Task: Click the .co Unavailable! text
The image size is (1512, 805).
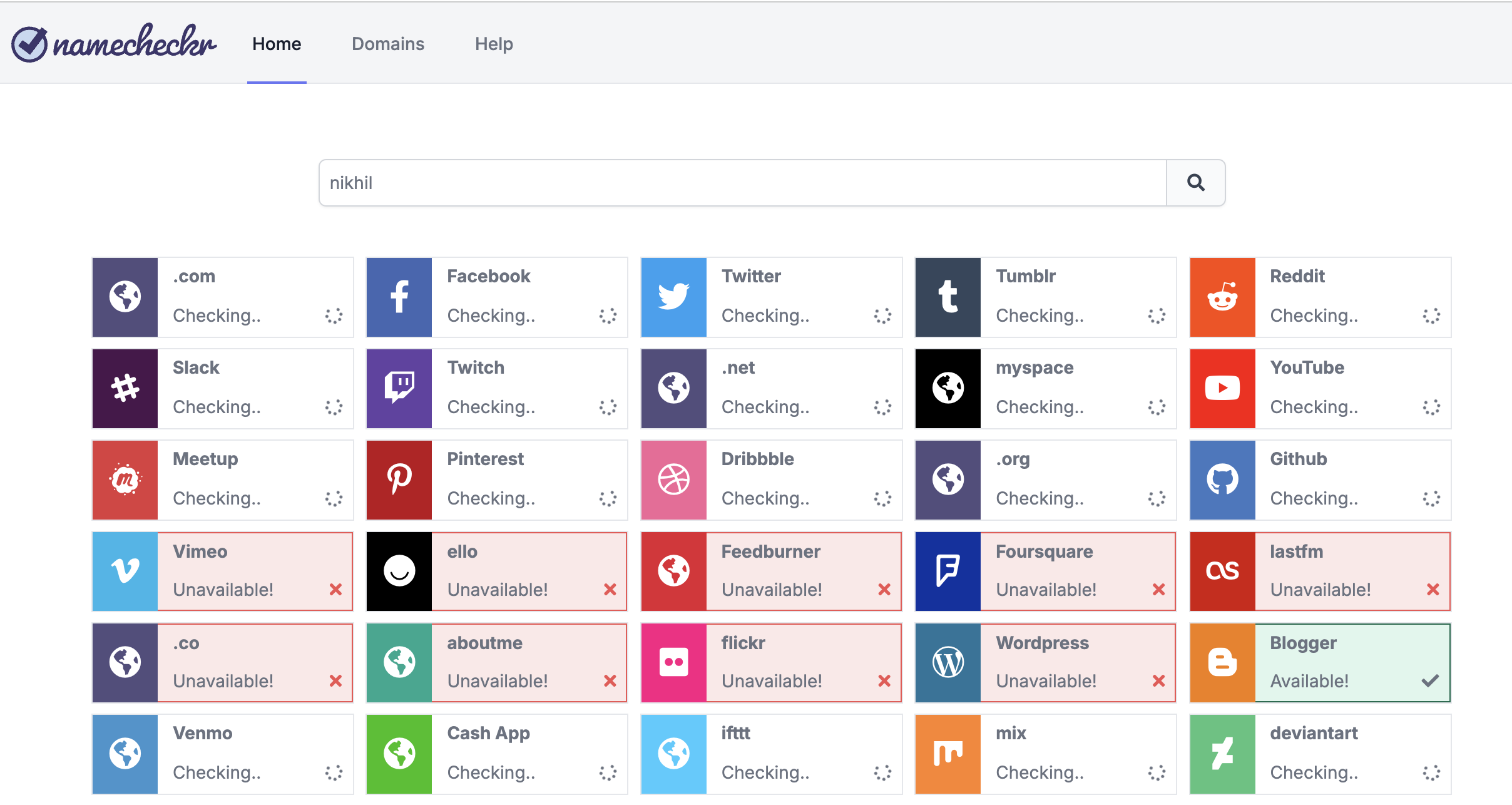Action: 223,681
